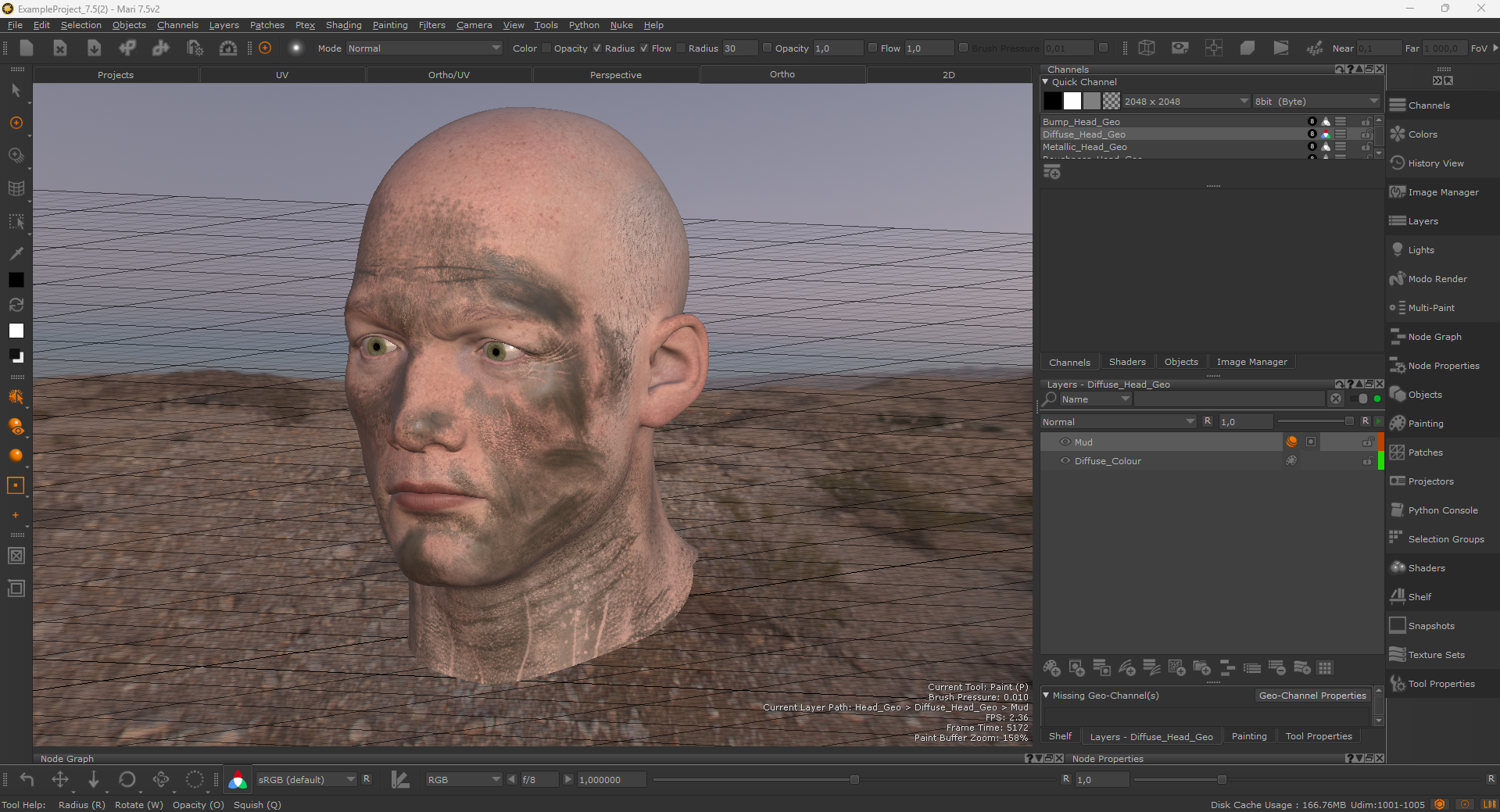Image resolution: width=1500 pixels, height=812 pixels.
Task: Open the sRGB (default) colorspace dropdown
Action: coord(306,779)
